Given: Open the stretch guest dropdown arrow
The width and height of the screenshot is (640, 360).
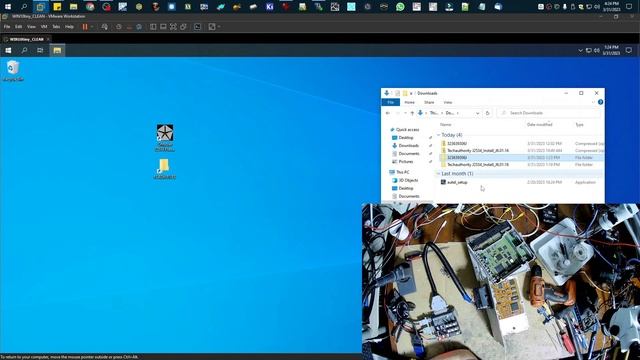Looking at the screenshot, I should tap(219, 27).
